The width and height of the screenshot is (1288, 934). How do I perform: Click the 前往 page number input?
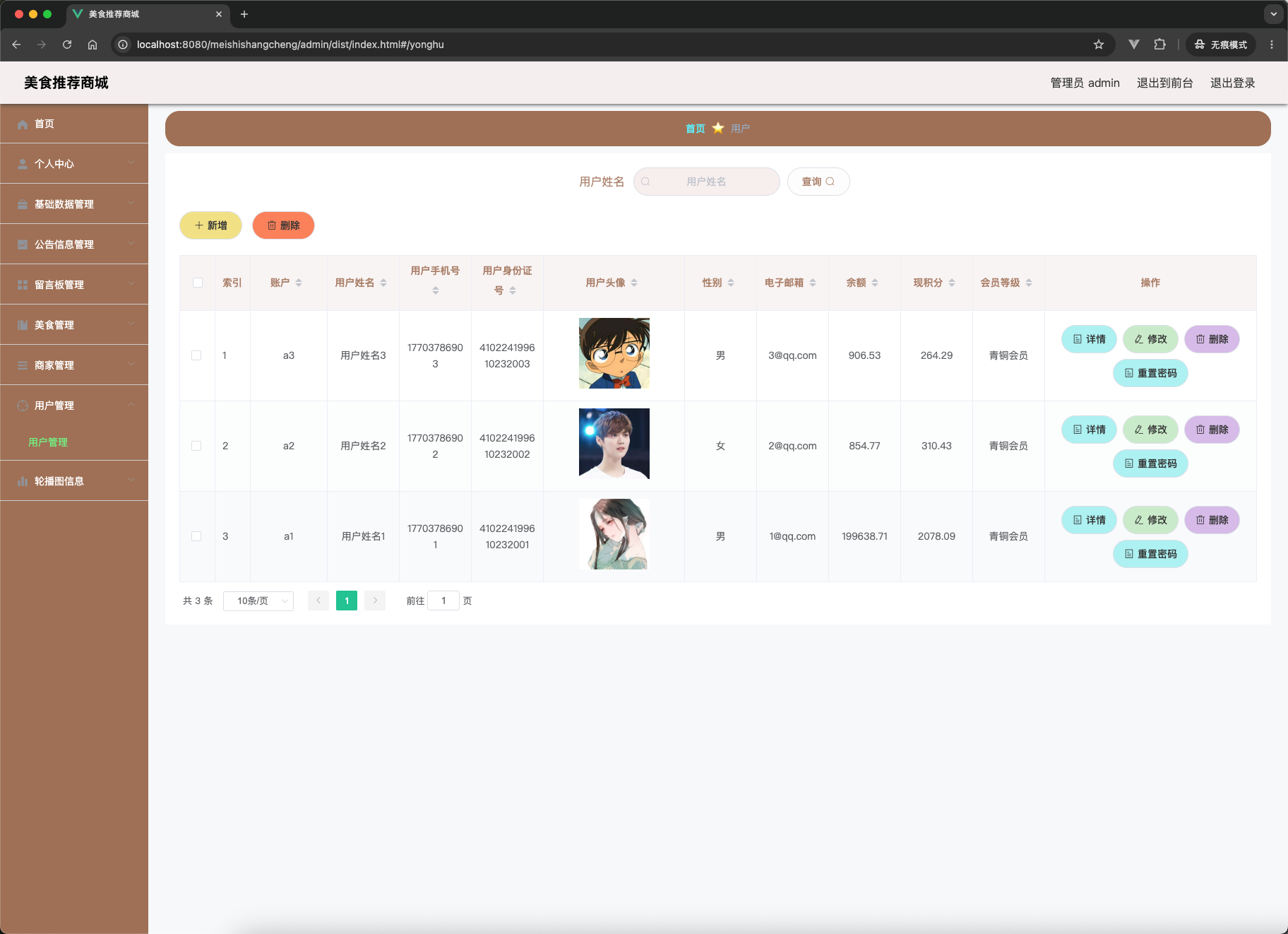pos(443,601)
